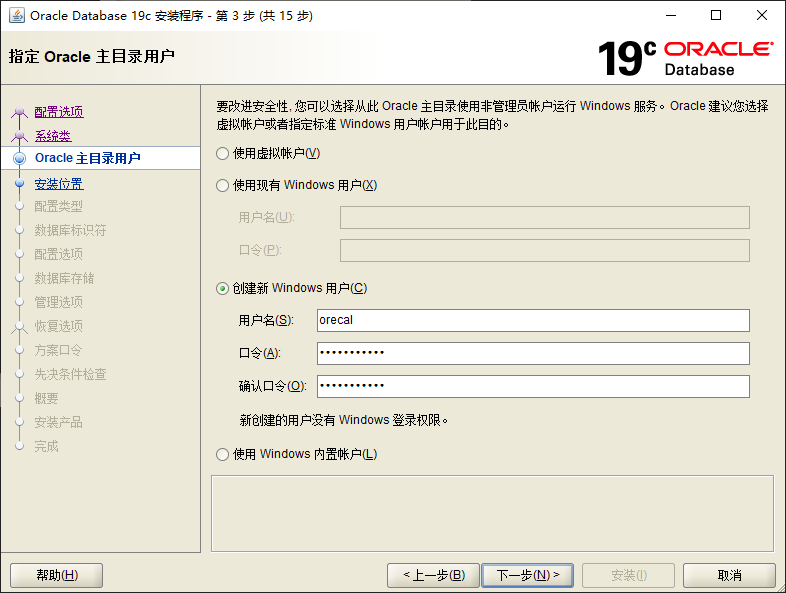Focus the 确认口令(O) password field
The image size is (786, 593).
pos(533,386)
